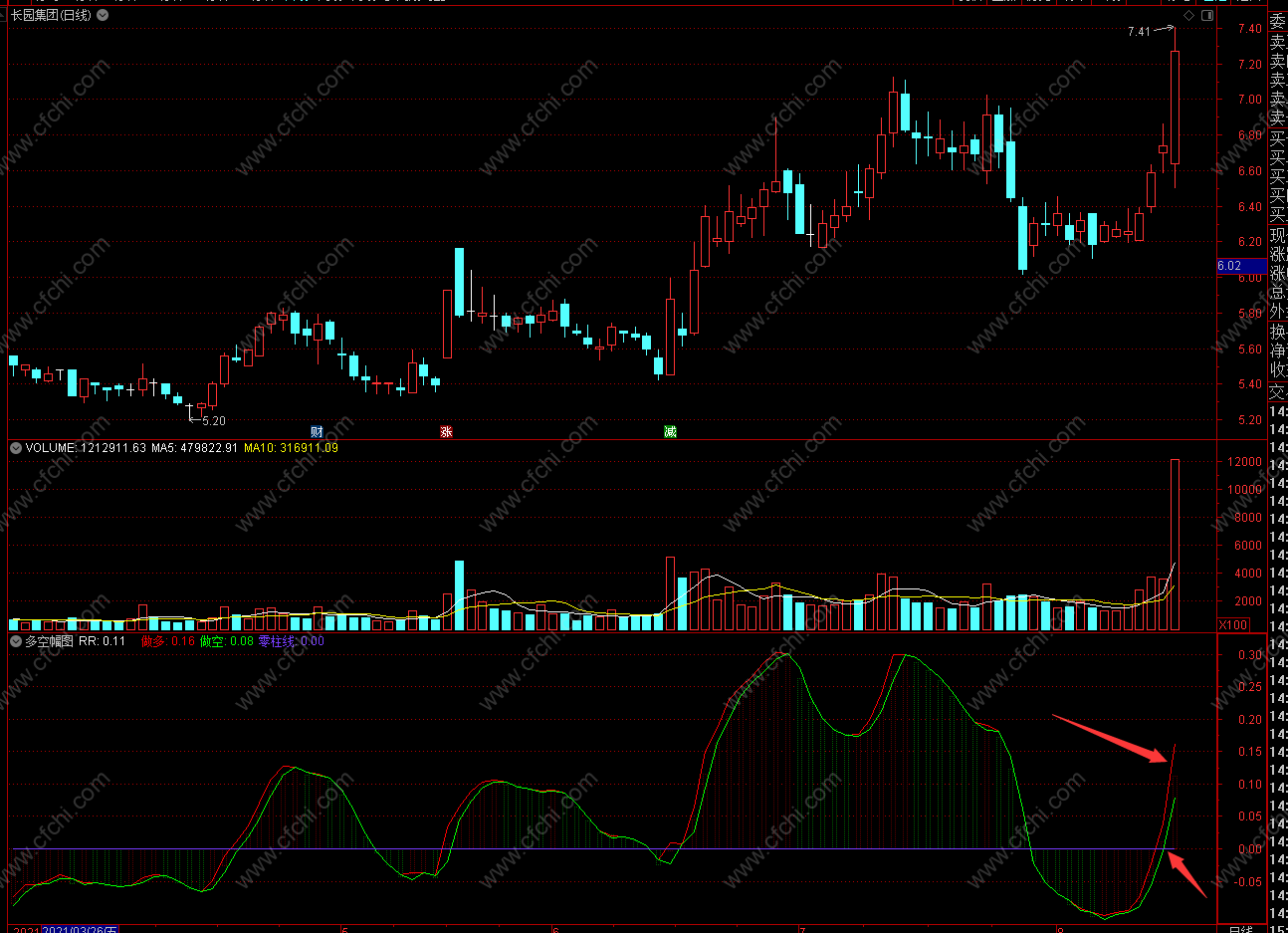Click the 2021/03/26 date label on time axis

pos(80,929)
